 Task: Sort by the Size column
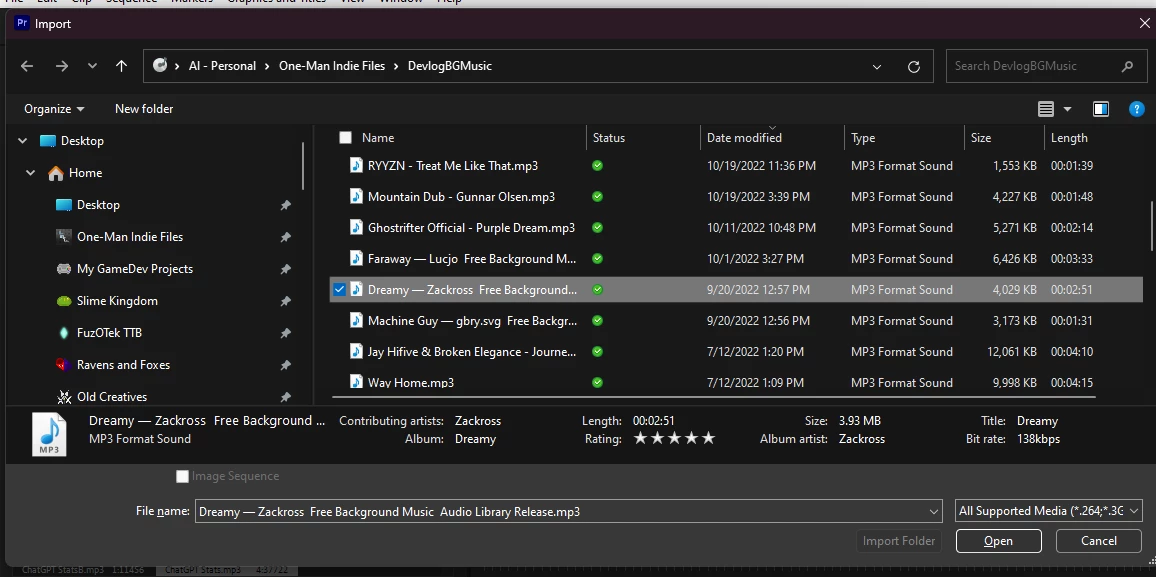coord(981,138)
